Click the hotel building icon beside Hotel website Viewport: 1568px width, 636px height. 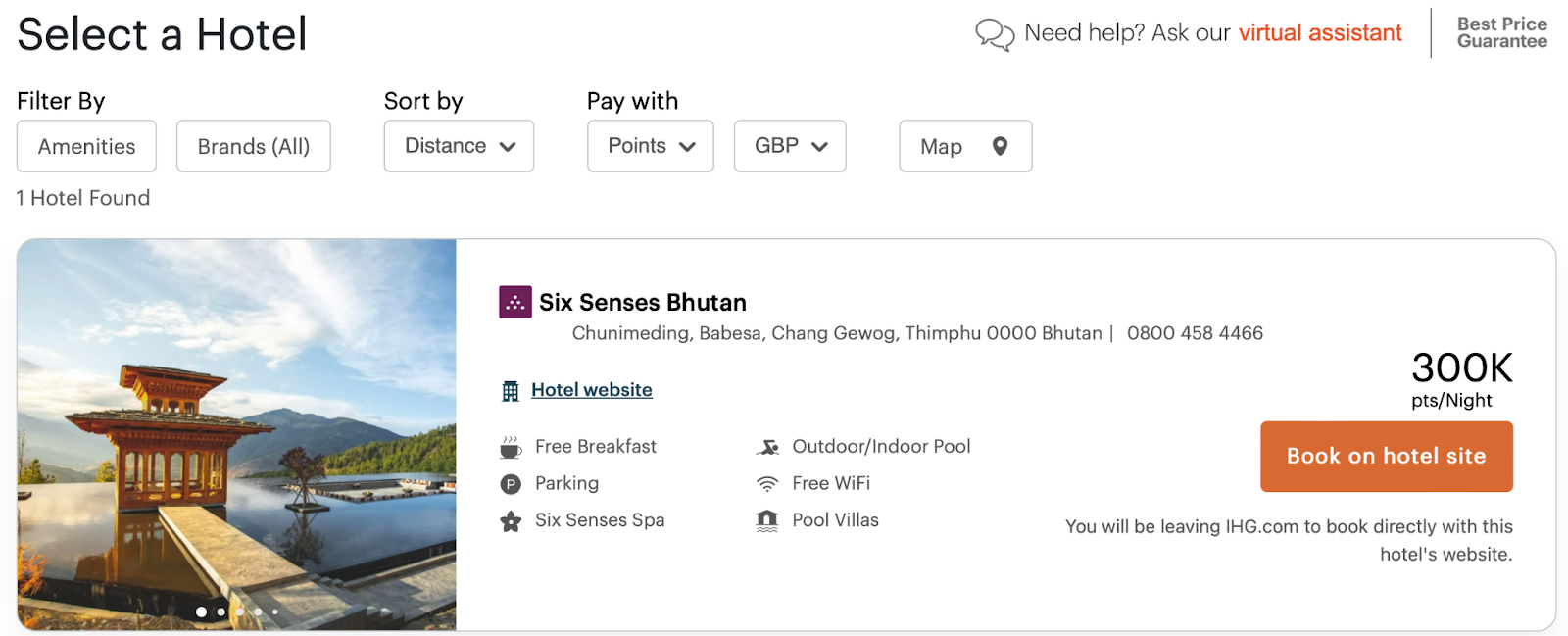point(511,391)
